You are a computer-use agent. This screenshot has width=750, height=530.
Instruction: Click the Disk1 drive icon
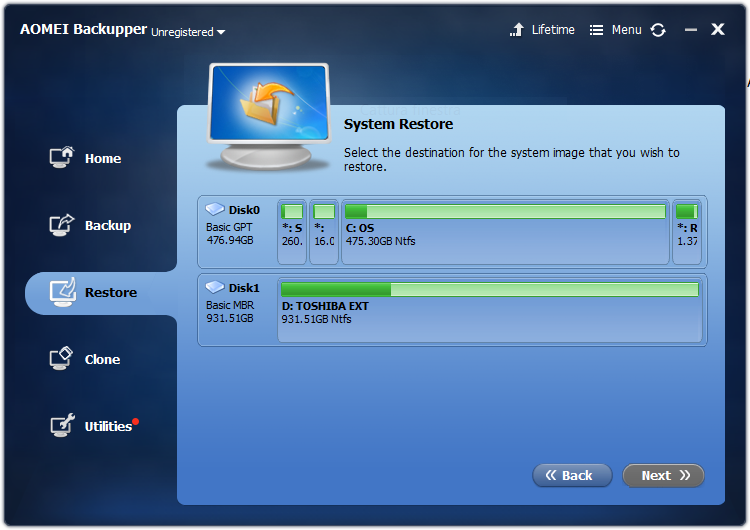pyautogui.click(x=215, y=287)
